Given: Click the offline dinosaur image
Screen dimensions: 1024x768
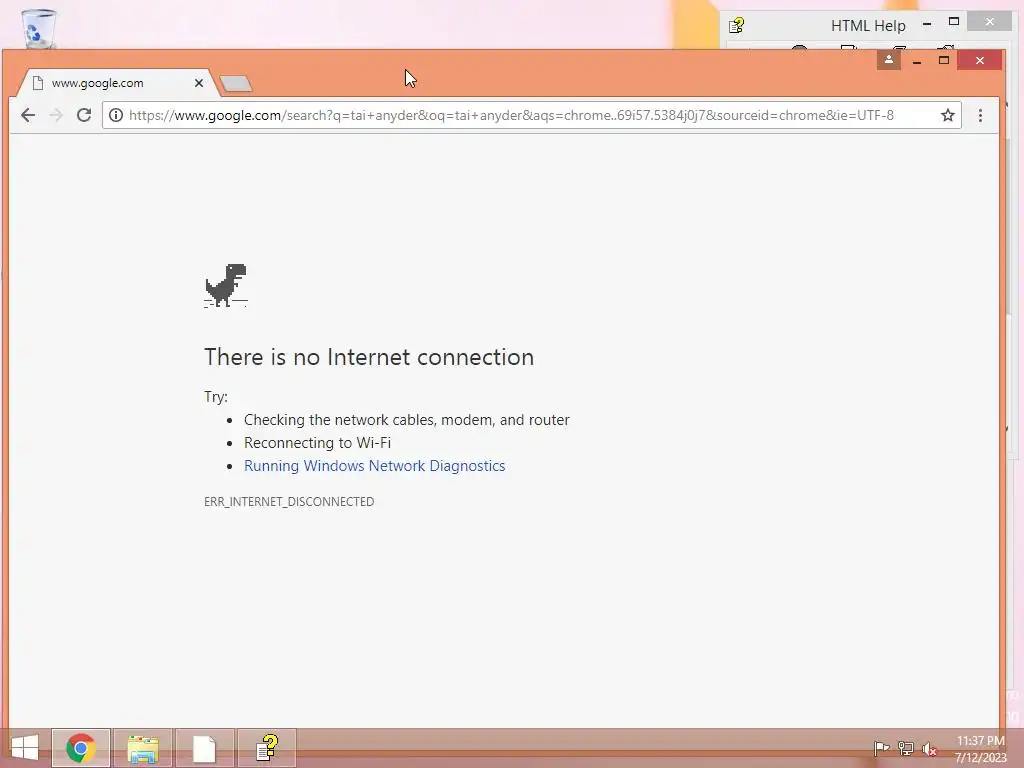Looking at the screenshot, I should pos(226,285).
